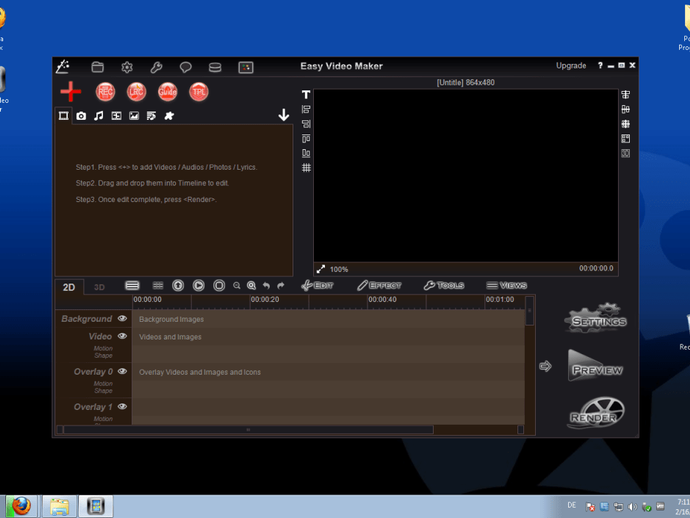The height and width of the screenshot is (518, 690).
Task: Select the picture image tab icon
Action: [x=134, y=116]
